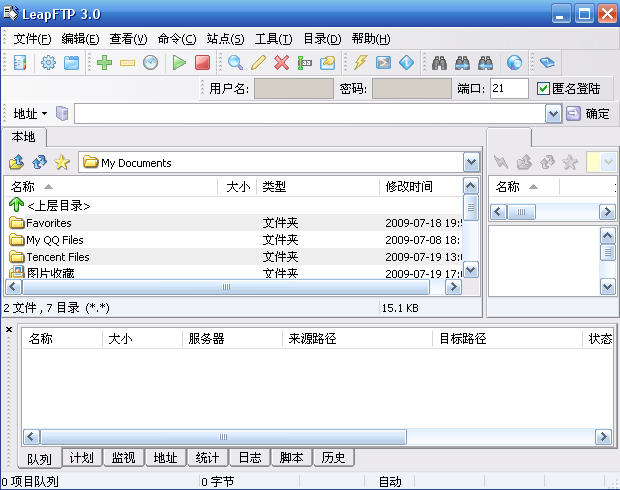Click the 确定 button
The image size is (620, 490).
pos(588,114)
